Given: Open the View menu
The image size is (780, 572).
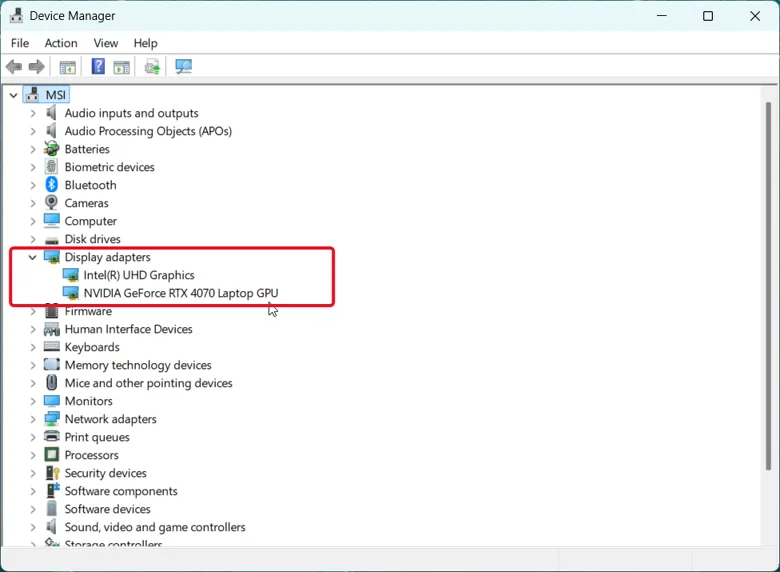Looking at the screenshot, I should [x=105, y=43].
